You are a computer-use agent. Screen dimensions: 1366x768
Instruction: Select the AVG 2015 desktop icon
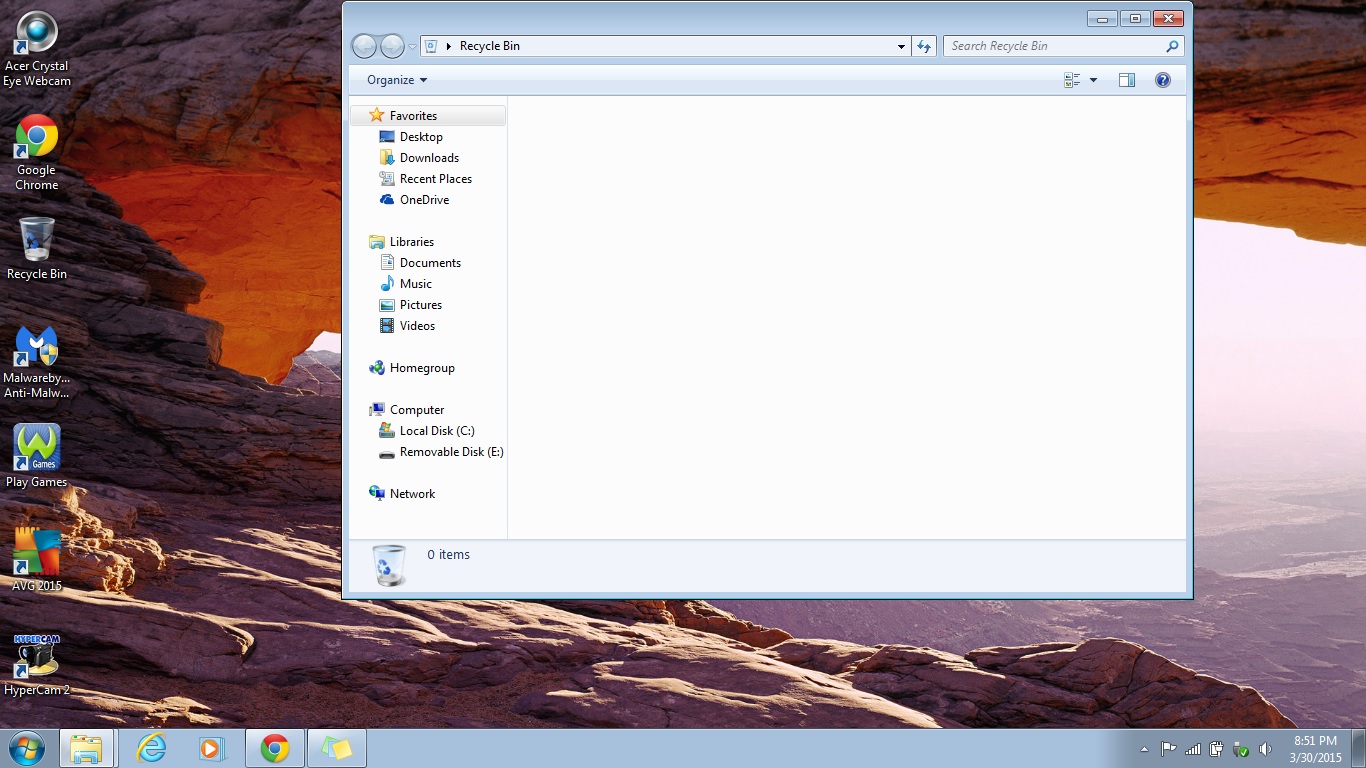37,560
